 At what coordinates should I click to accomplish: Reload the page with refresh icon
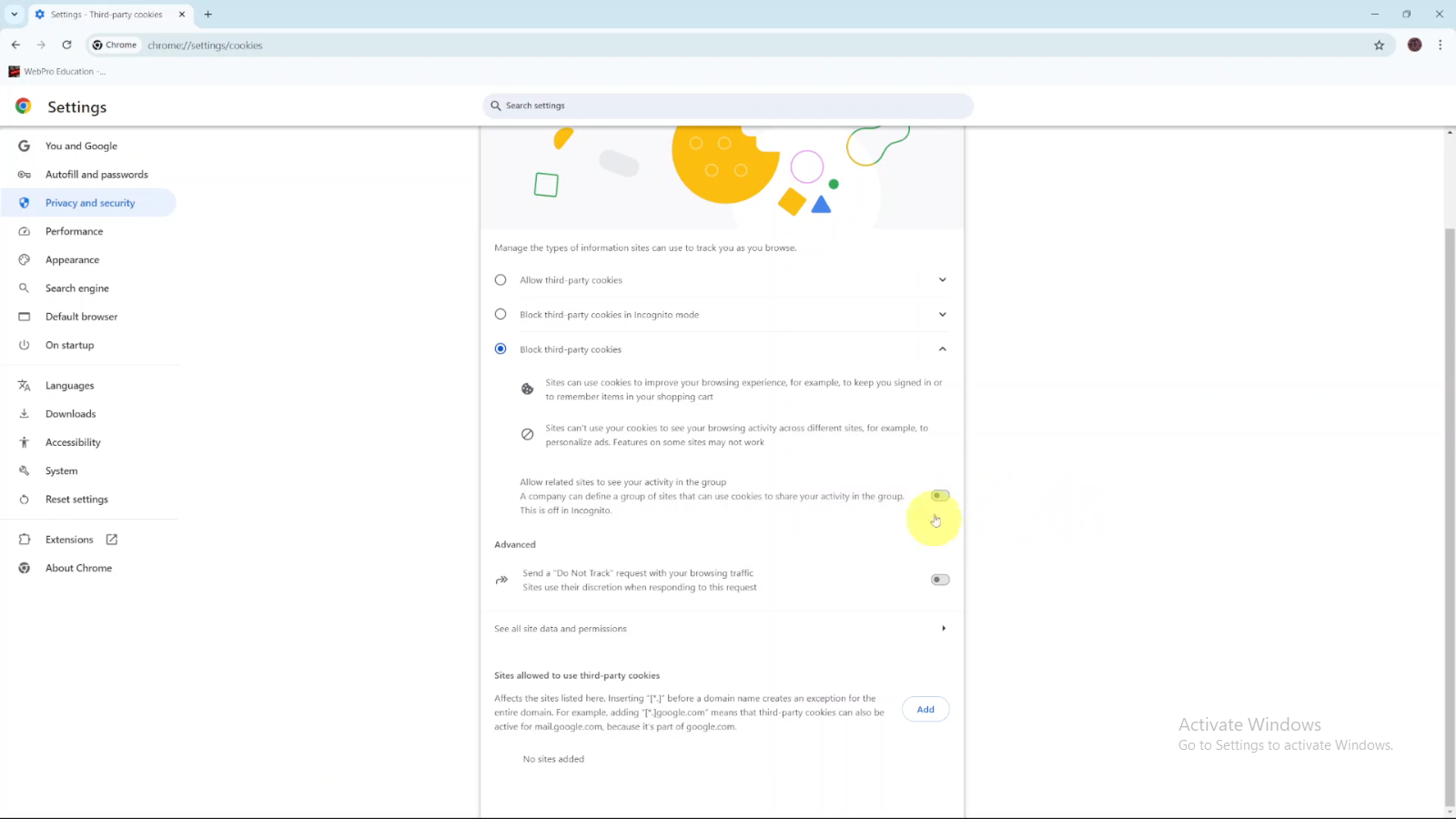click(x=66, y=45)
